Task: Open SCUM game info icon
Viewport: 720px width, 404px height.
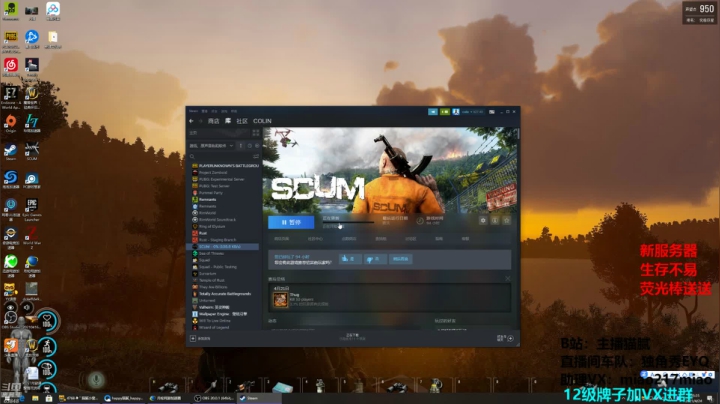Action: pyautogui.click(x=495, y=221)
